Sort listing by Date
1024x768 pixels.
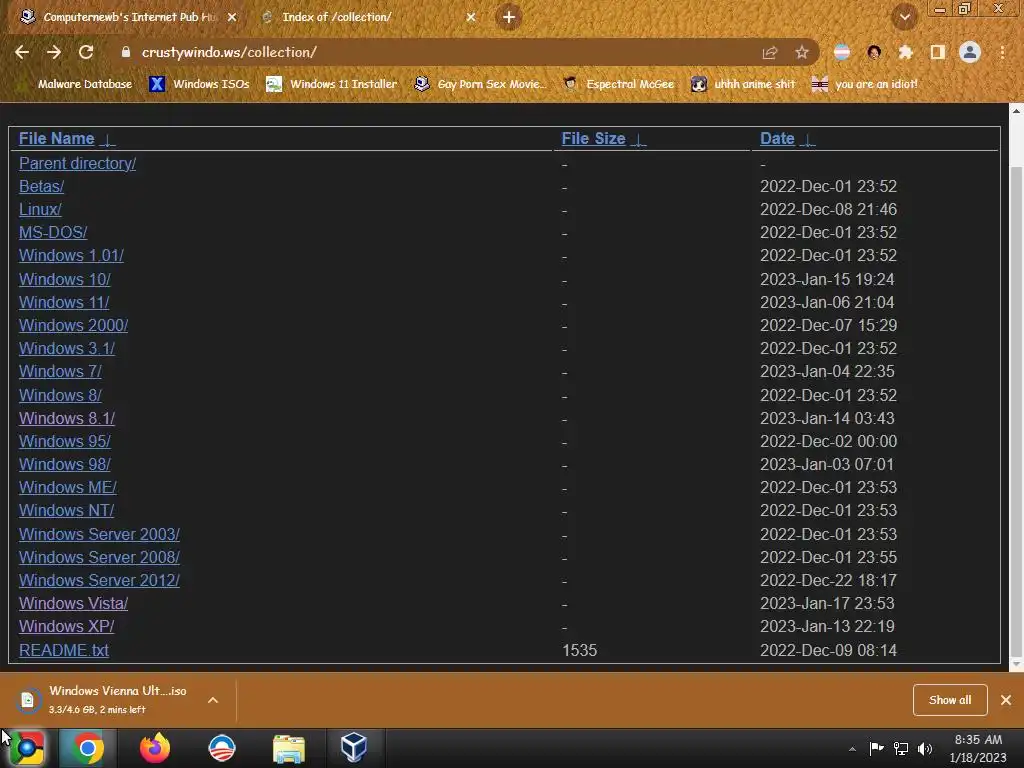coord(777,138)
